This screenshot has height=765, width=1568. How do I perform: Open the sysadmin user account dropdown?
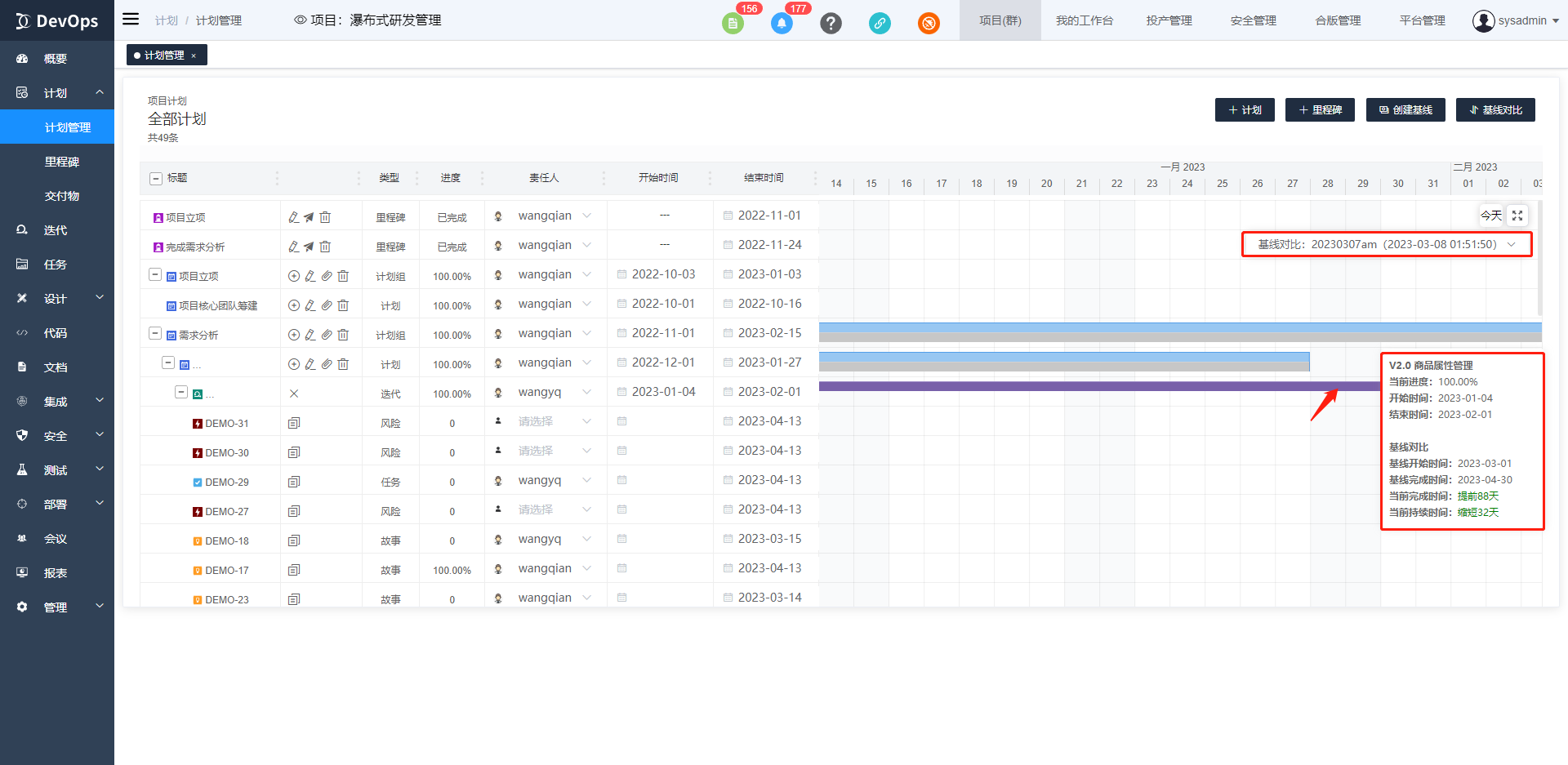[1516, 20]
